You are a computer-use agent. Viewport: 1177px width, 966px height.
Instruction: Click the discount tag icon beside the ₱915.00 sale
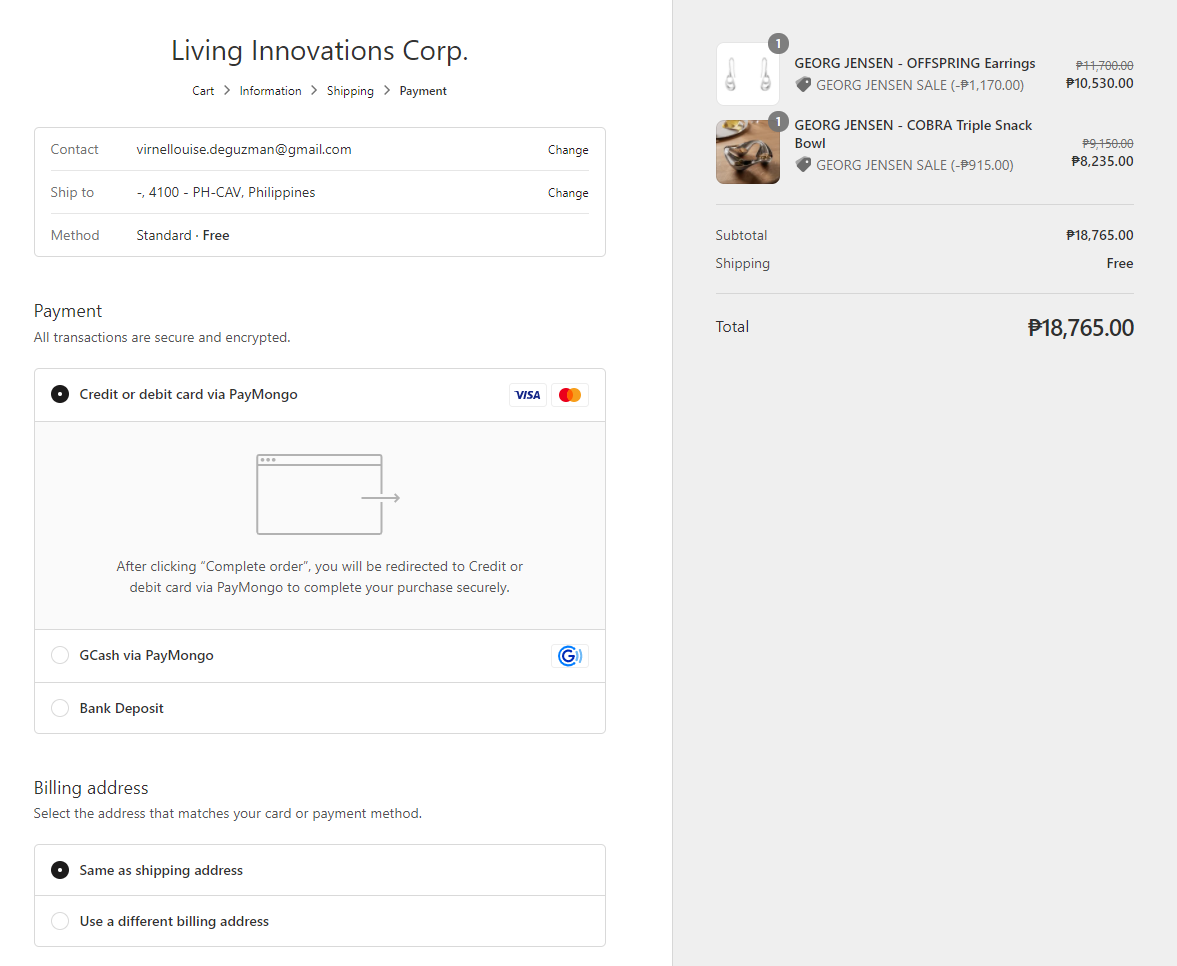click(803, 165)
